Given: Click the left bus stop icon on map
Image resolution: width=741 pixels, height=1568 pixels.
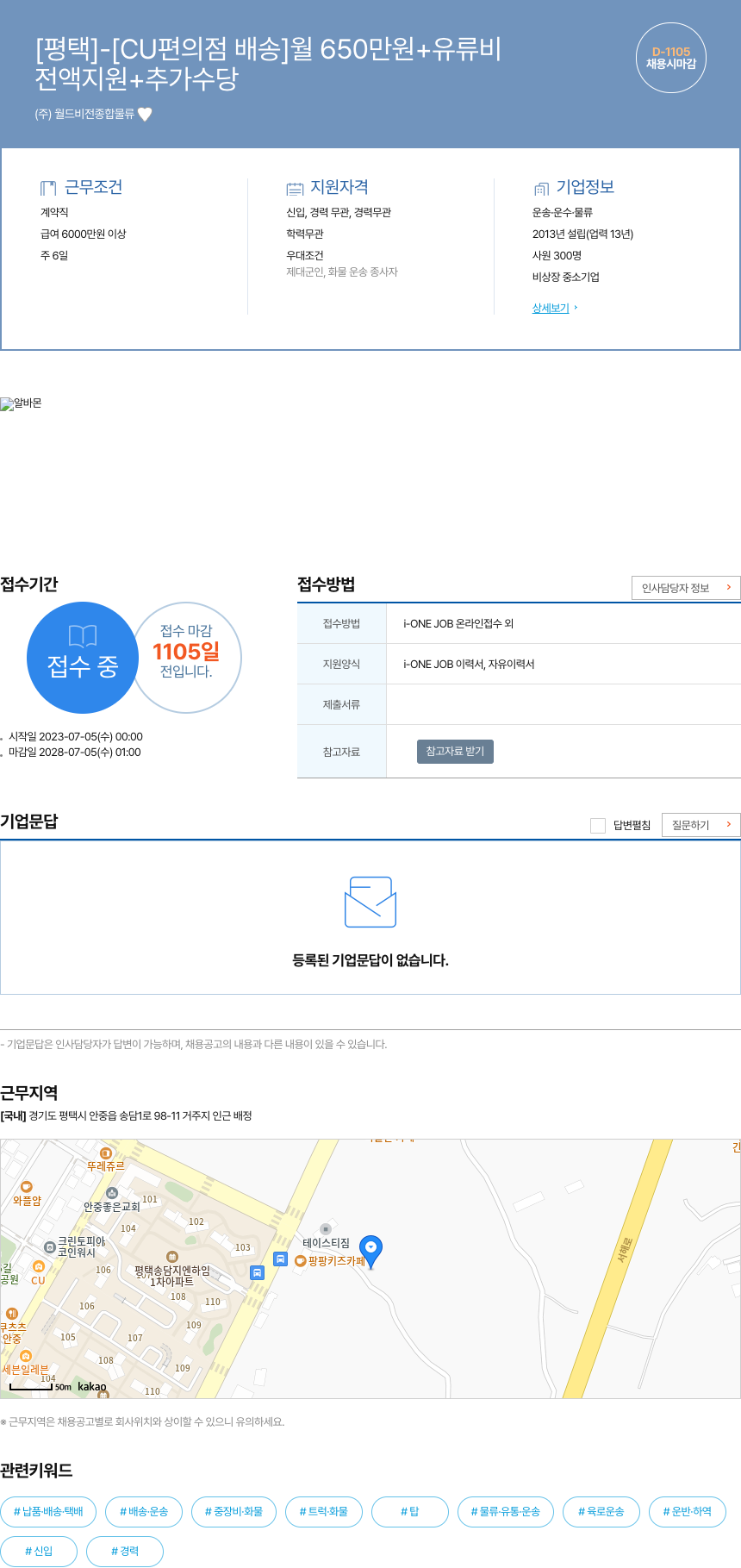Looking at the screenshot, I should [257, 1272].
